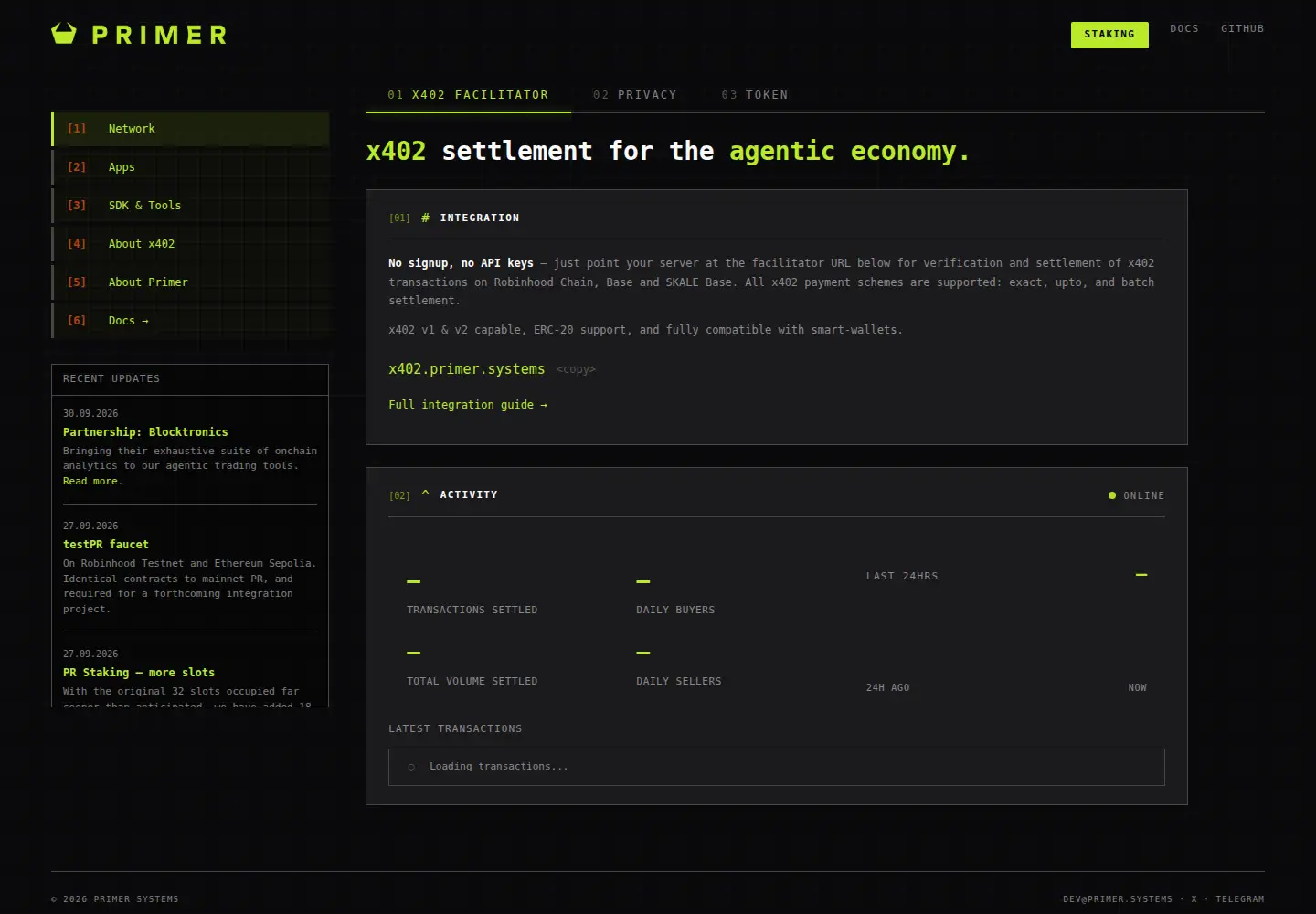The image size is (1316, 914).
Task: Select Apps in the sidebar
Action: point(190,167)
